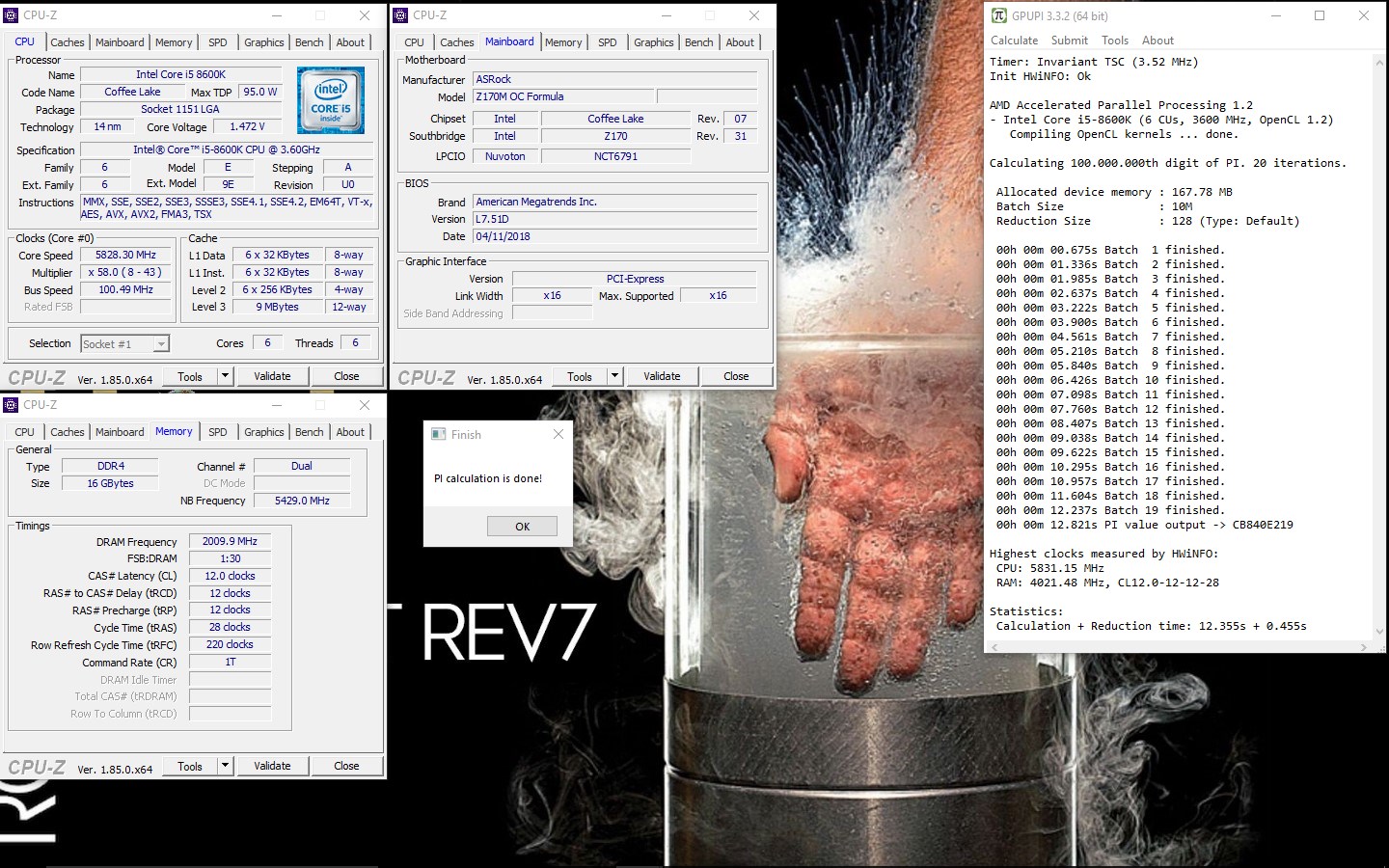Select the CPU tab in the Mainboard window
Image resolution: width=1389 pixels, height=868 pixels.
[x=414, y=42]
